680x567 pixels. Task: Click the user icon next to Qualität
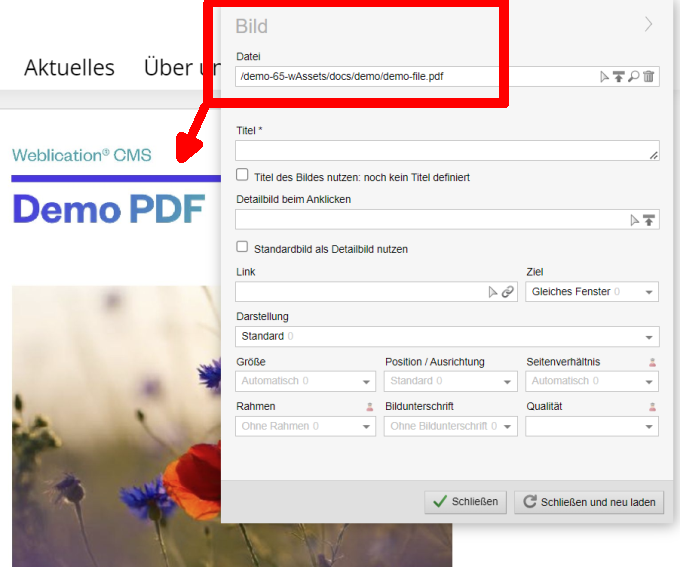tap(652, 407)
